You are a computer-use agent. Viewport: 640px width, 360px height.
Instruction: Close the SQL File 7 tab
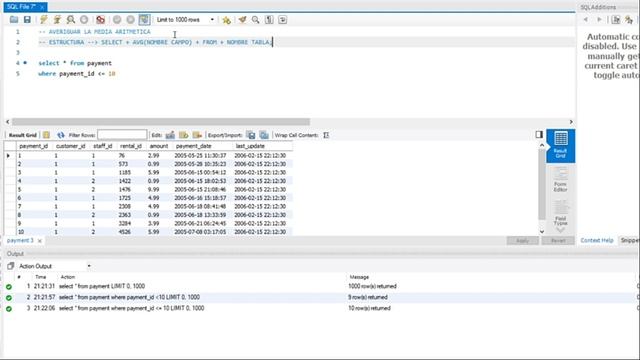click(x=42, y=7)
